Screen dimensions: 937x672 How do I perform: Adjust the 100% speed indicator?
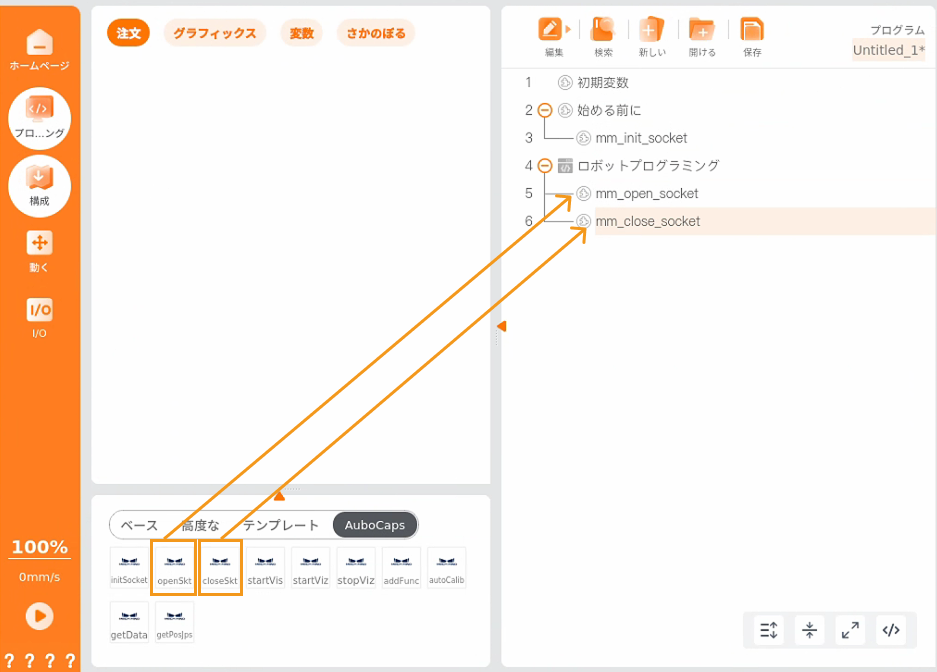pyautogui.click(x=39, y=547)
